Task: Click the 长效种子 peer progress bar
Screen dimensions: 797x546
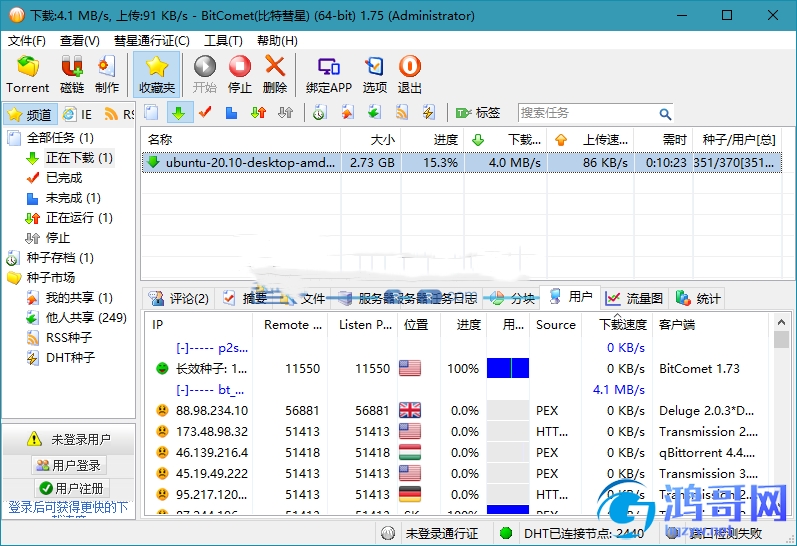Action: [508, 368]
